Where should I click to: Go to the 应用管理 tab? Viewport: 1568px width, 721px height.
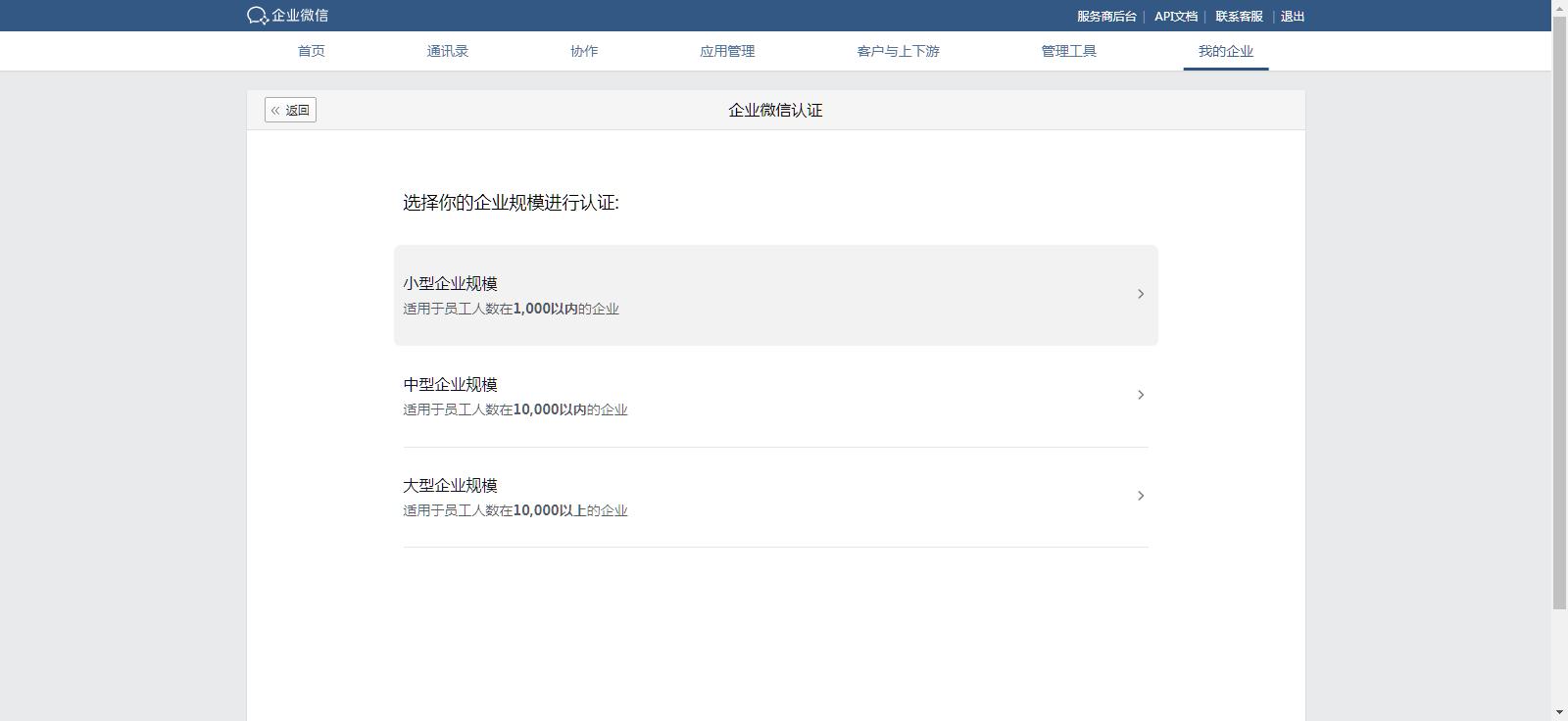coord(727,51)
